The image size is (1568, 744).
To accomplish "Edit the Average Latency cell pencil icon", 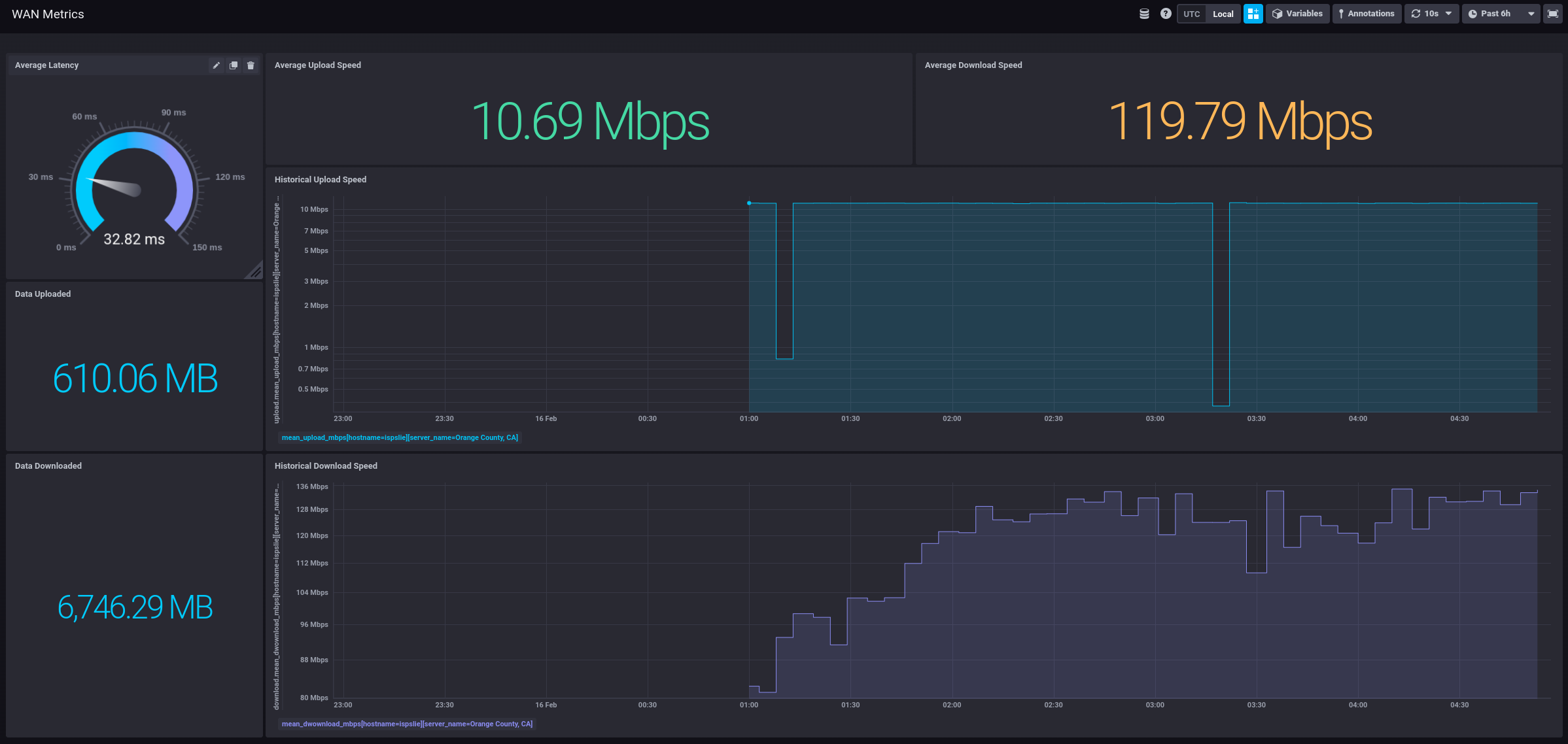I will pyautogui.click(x=217, y=65).
